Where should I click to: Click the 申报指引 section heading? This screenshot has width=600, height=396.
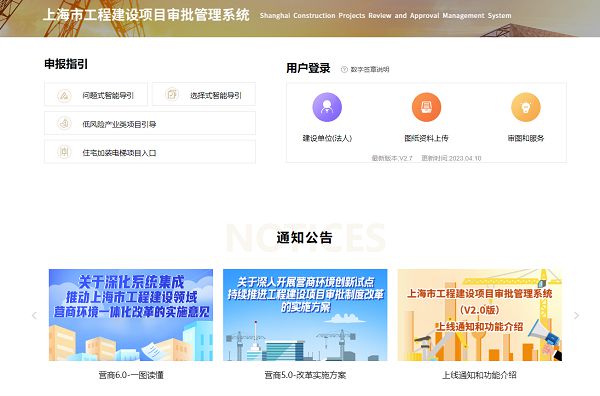[66, 64]
